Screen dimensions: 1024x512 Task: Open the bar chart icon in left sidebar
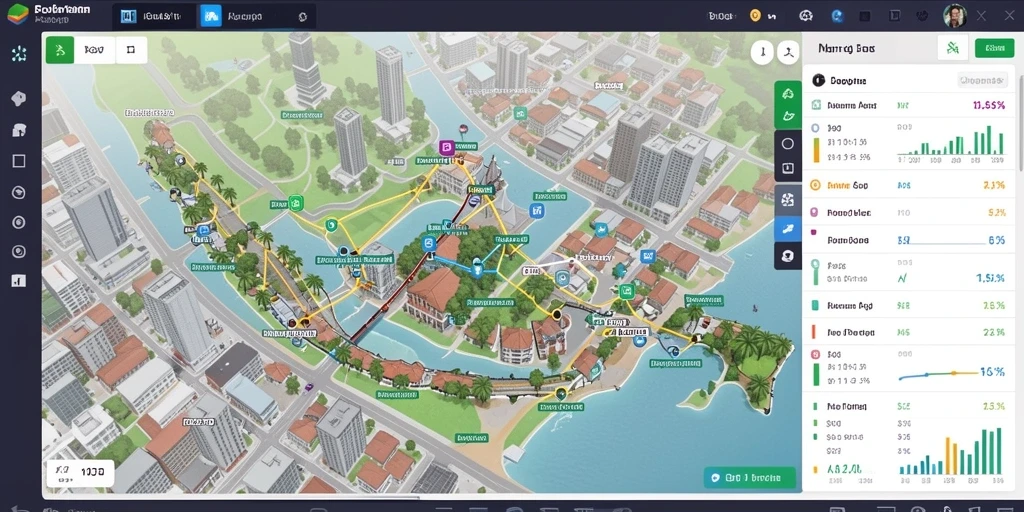(x=19, y=280)
